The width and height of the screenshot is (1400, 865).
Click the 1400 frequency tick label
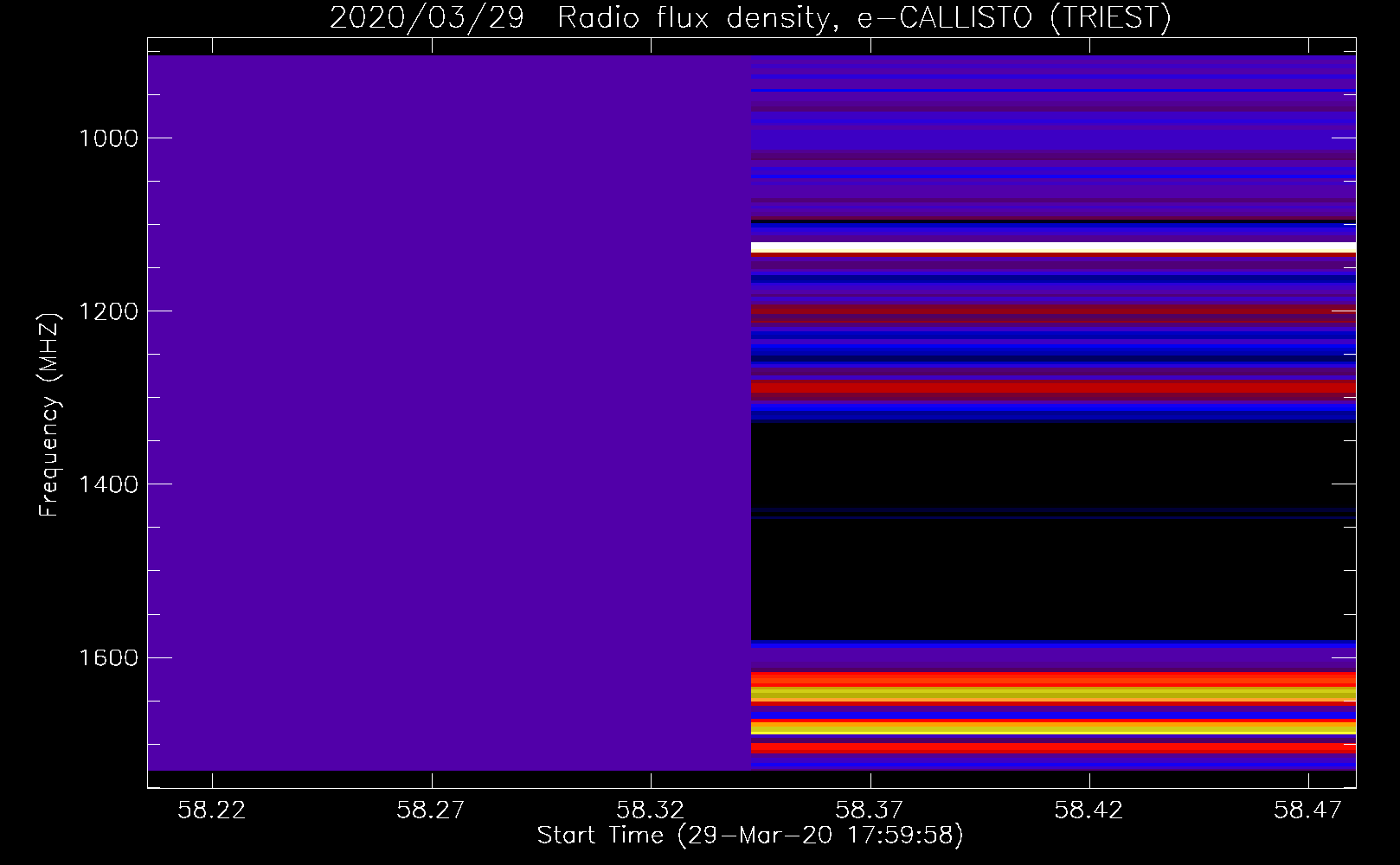coord(108,484)
